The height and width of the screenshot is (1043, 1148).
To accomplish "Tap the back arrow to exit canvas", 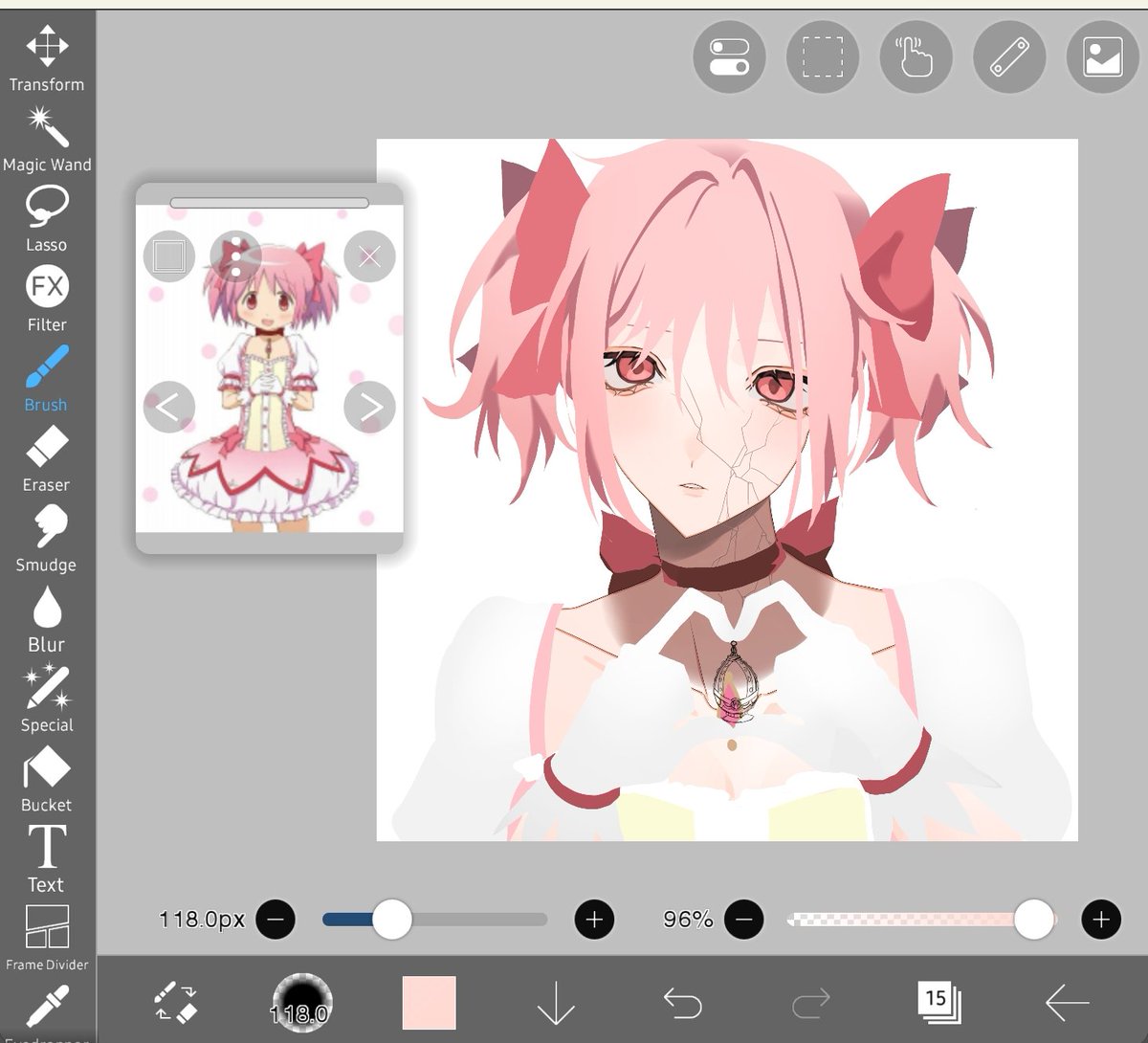I will point(1067,1003).
